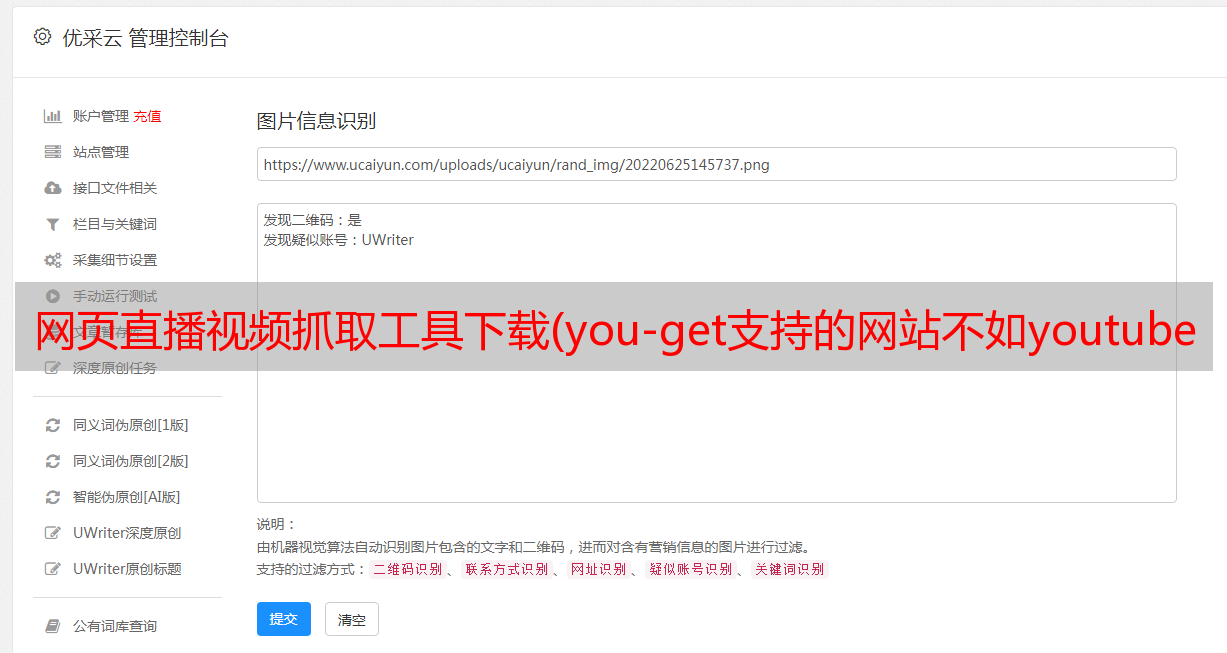
Task: Click the 网址识别 filter tag
Action: click(x=598, y=569)
